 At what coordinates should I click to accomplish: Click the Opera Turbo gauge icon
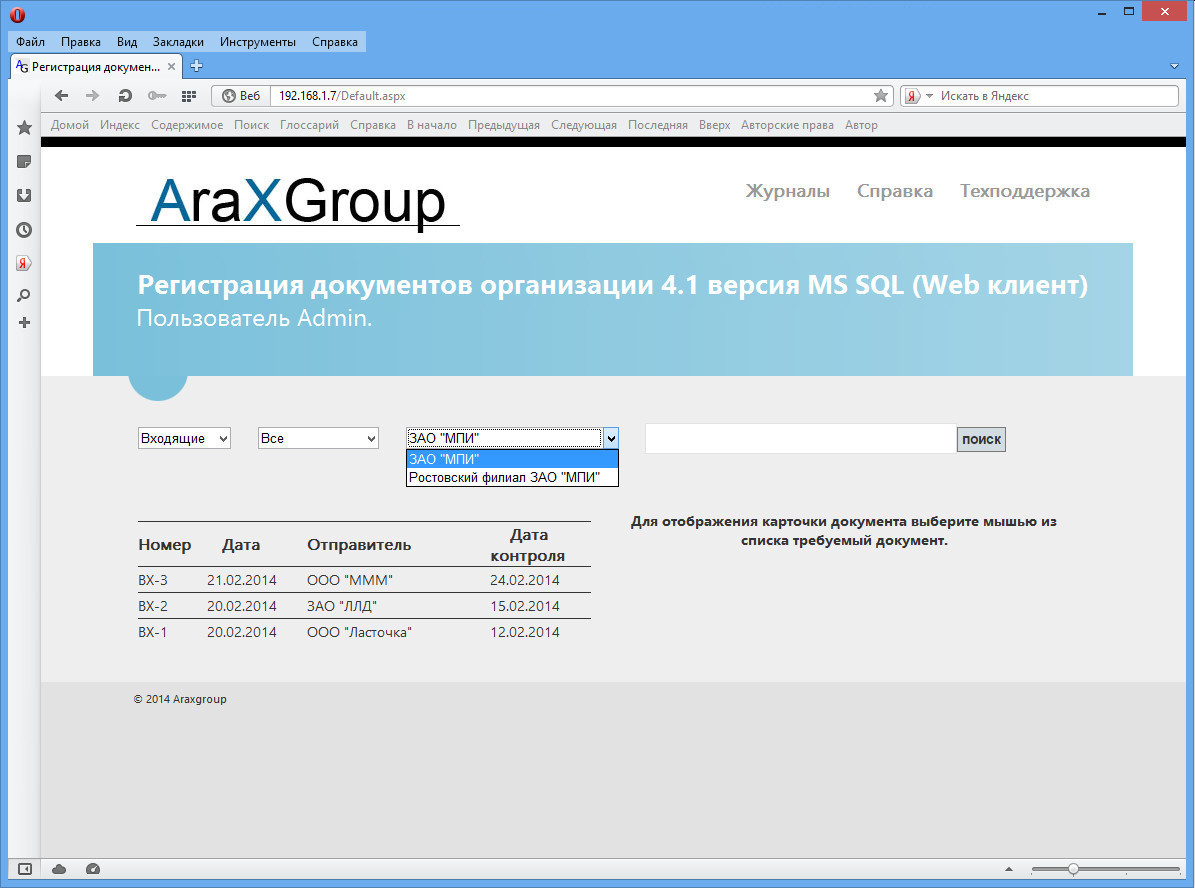pos(93,869)
